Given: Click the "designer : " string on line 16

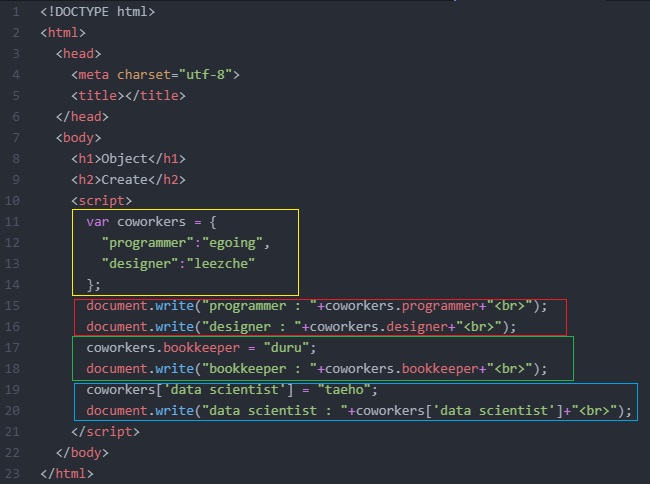Looking at the screenshot, I should coord(251,327).
